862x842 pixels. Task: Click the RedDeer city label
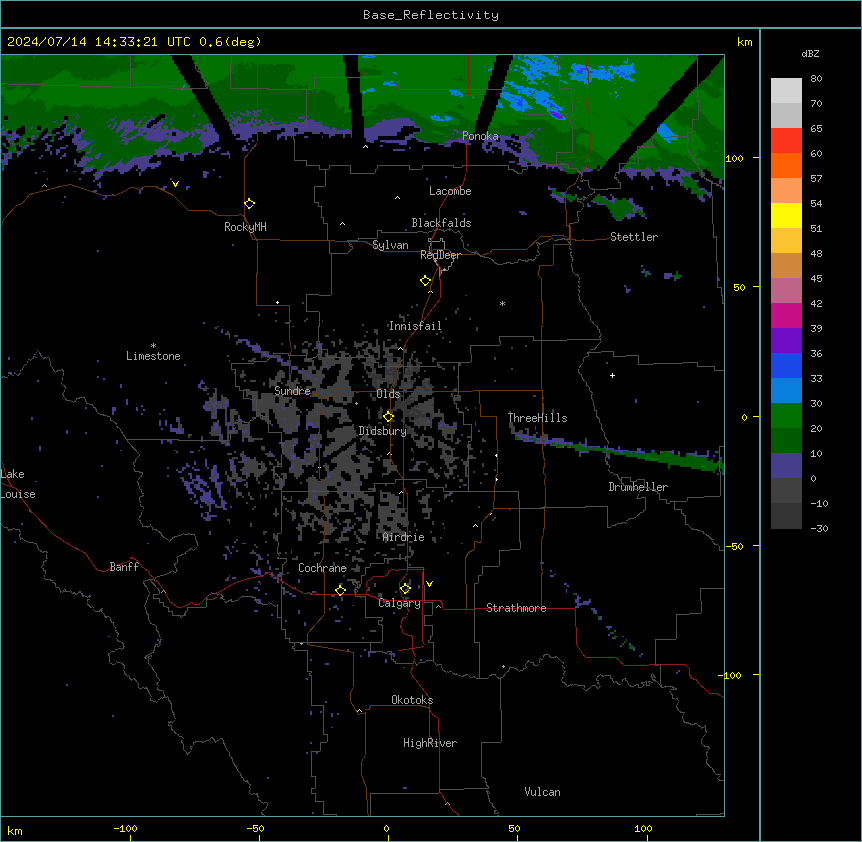(x=440, y=255)
